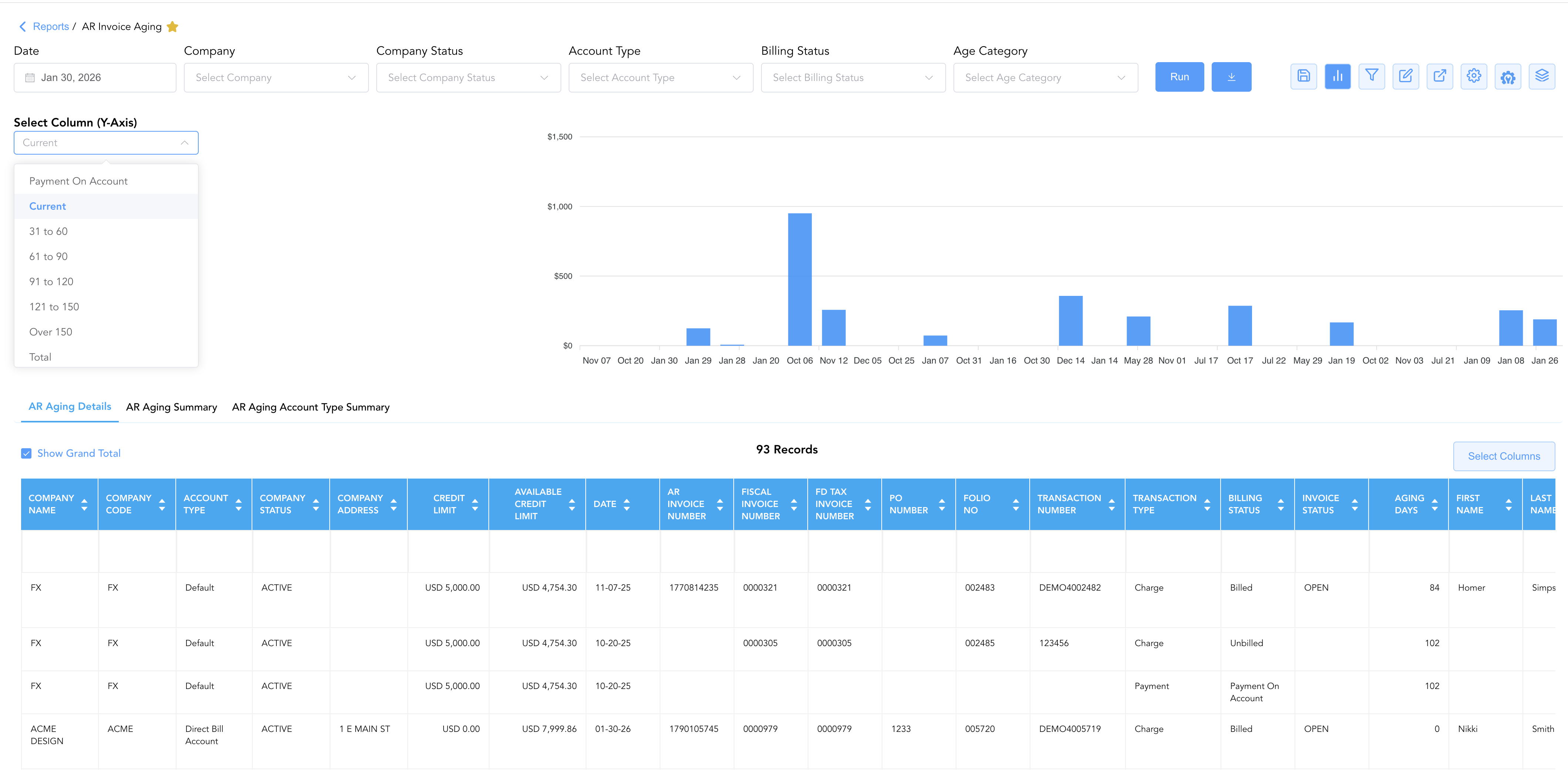Click the stacked layers icon
The height and width of the screenshot is (770, 1568).
[1542, 77]
